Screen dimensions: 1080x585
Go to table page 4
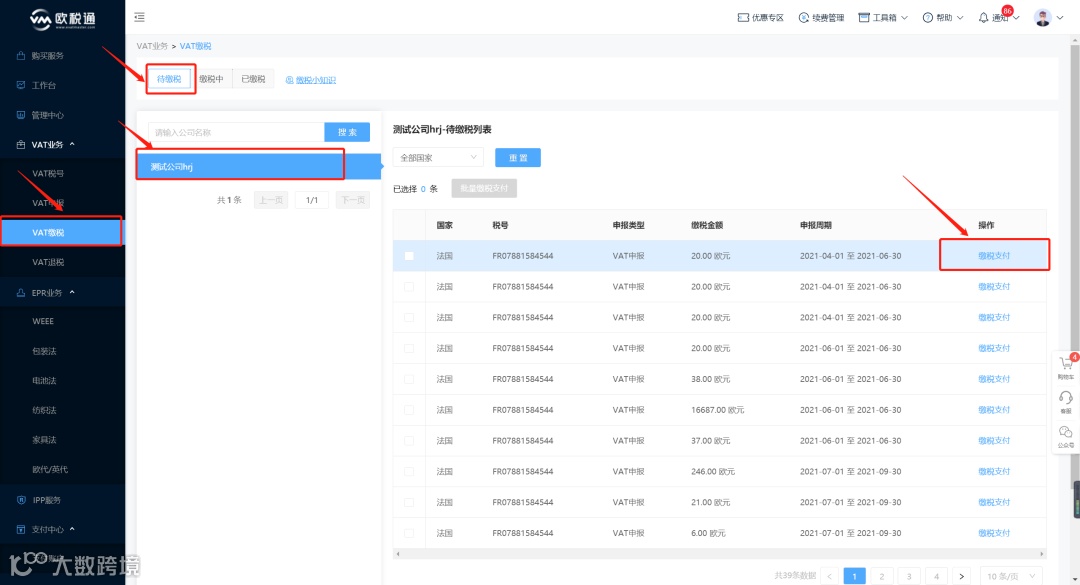[x=936, y=577]
